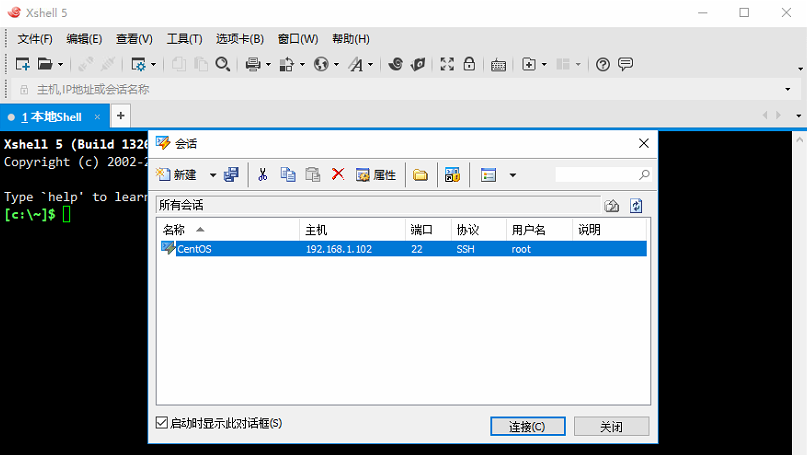Expand the Font dropdown arrow
This screenshot has width=807, height=455.
coord(370,65)
